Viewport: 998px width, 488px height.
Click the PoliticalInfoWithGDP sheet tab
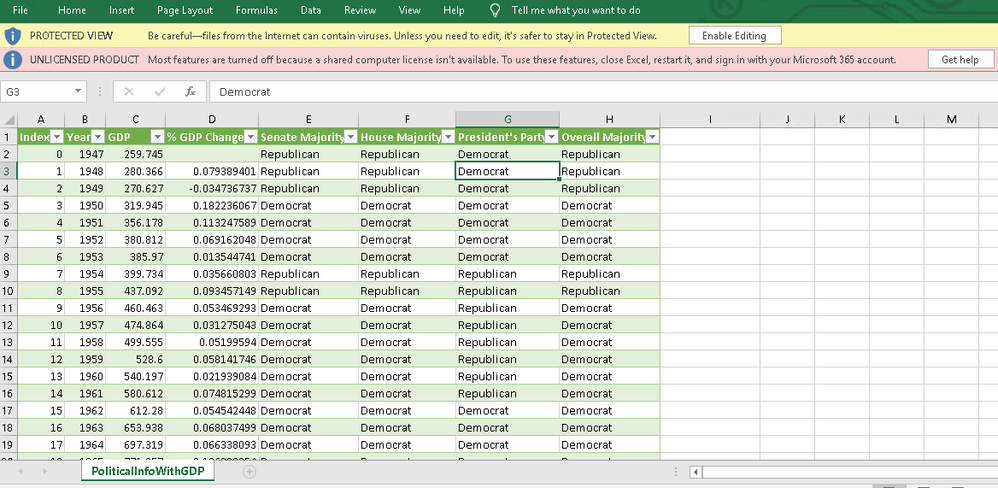pos(148,471)
